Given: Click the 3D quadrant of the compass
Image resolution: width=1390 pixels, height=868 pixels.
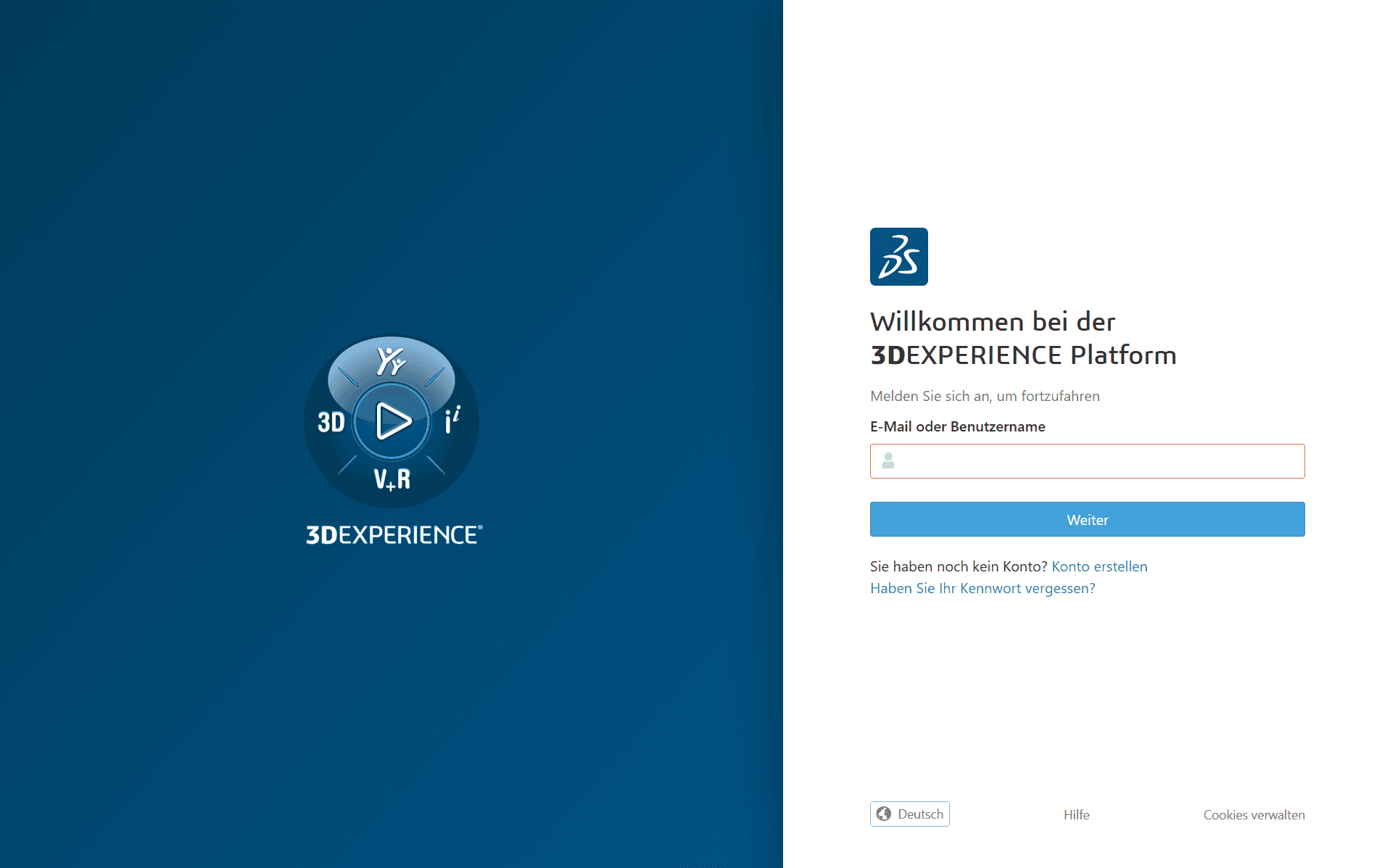Looking at the screenshot, I should coord(331,421).
